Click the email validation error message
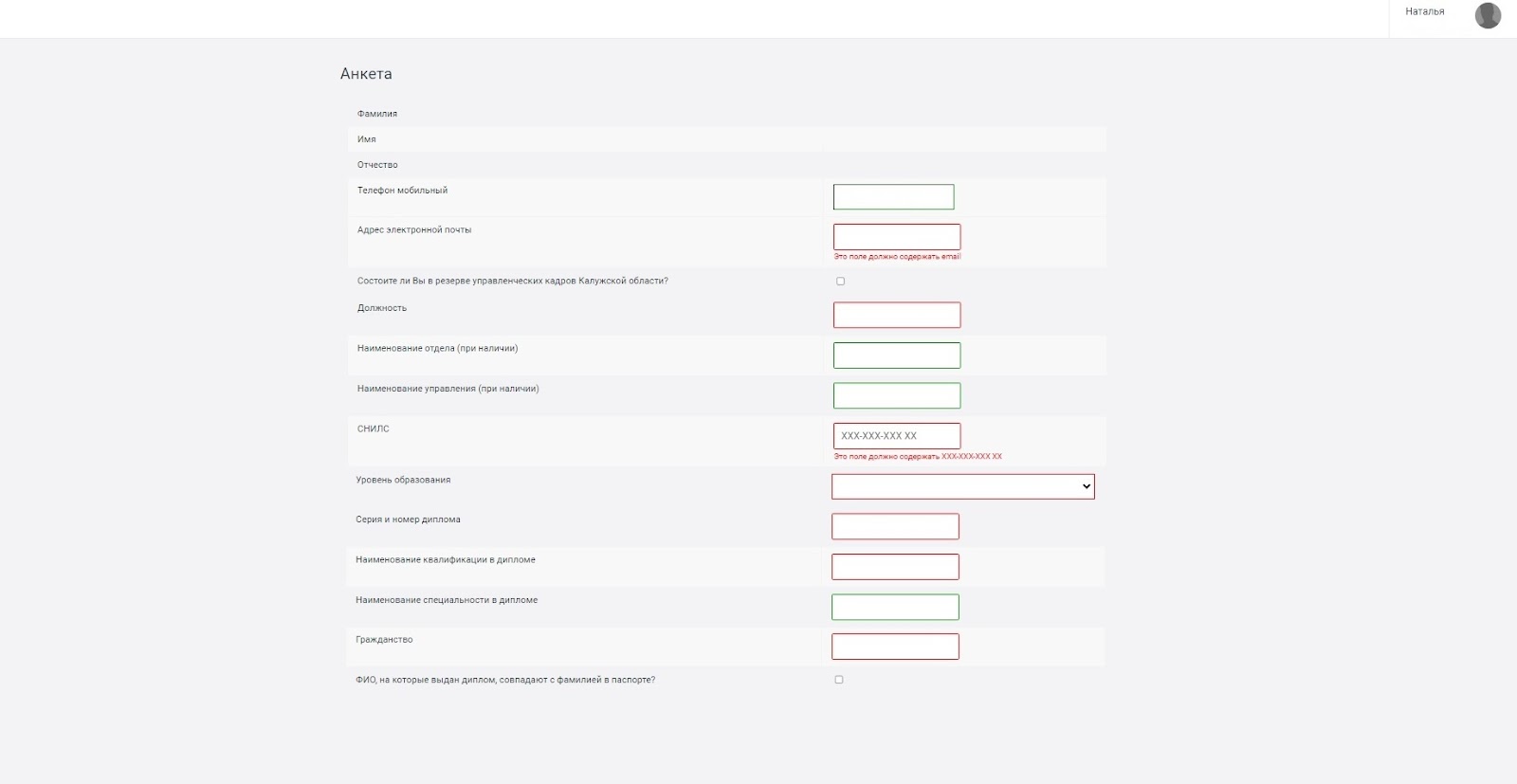 (x=897, y=257)
